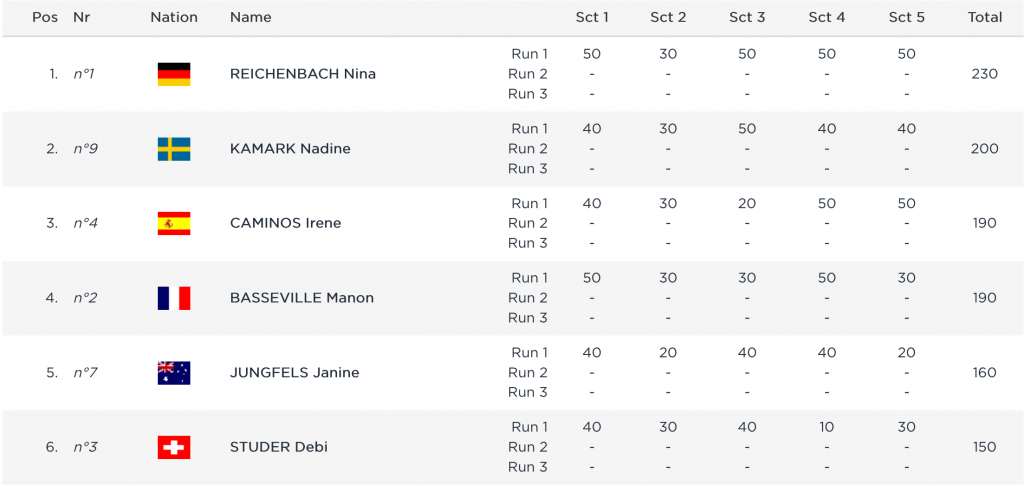Click the Pos column header
Screen dimensions: 1024x486
pos(45,17)
